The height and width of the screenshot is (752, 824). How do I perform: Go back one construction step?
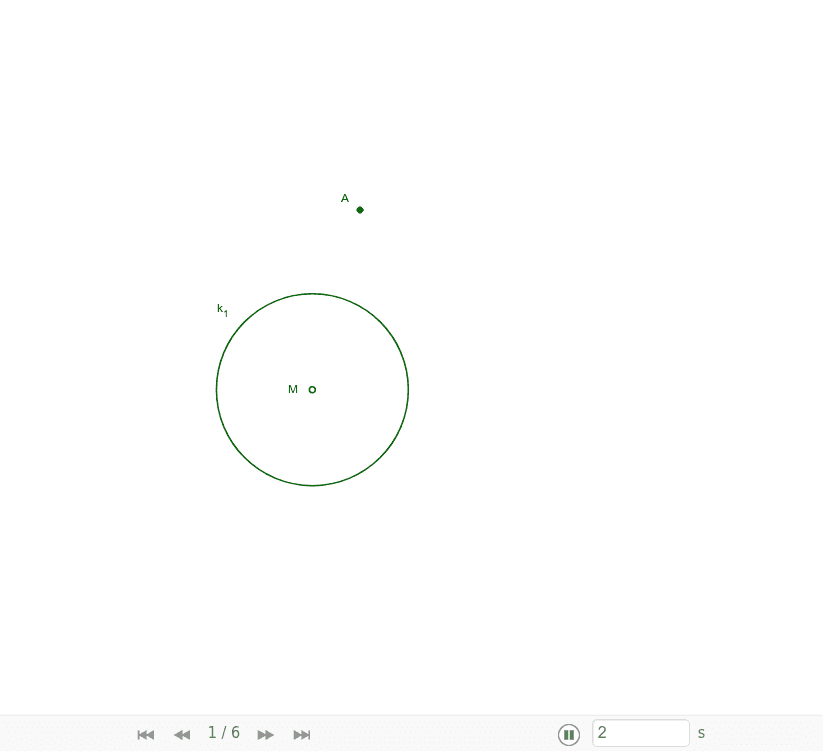[182, 734]
